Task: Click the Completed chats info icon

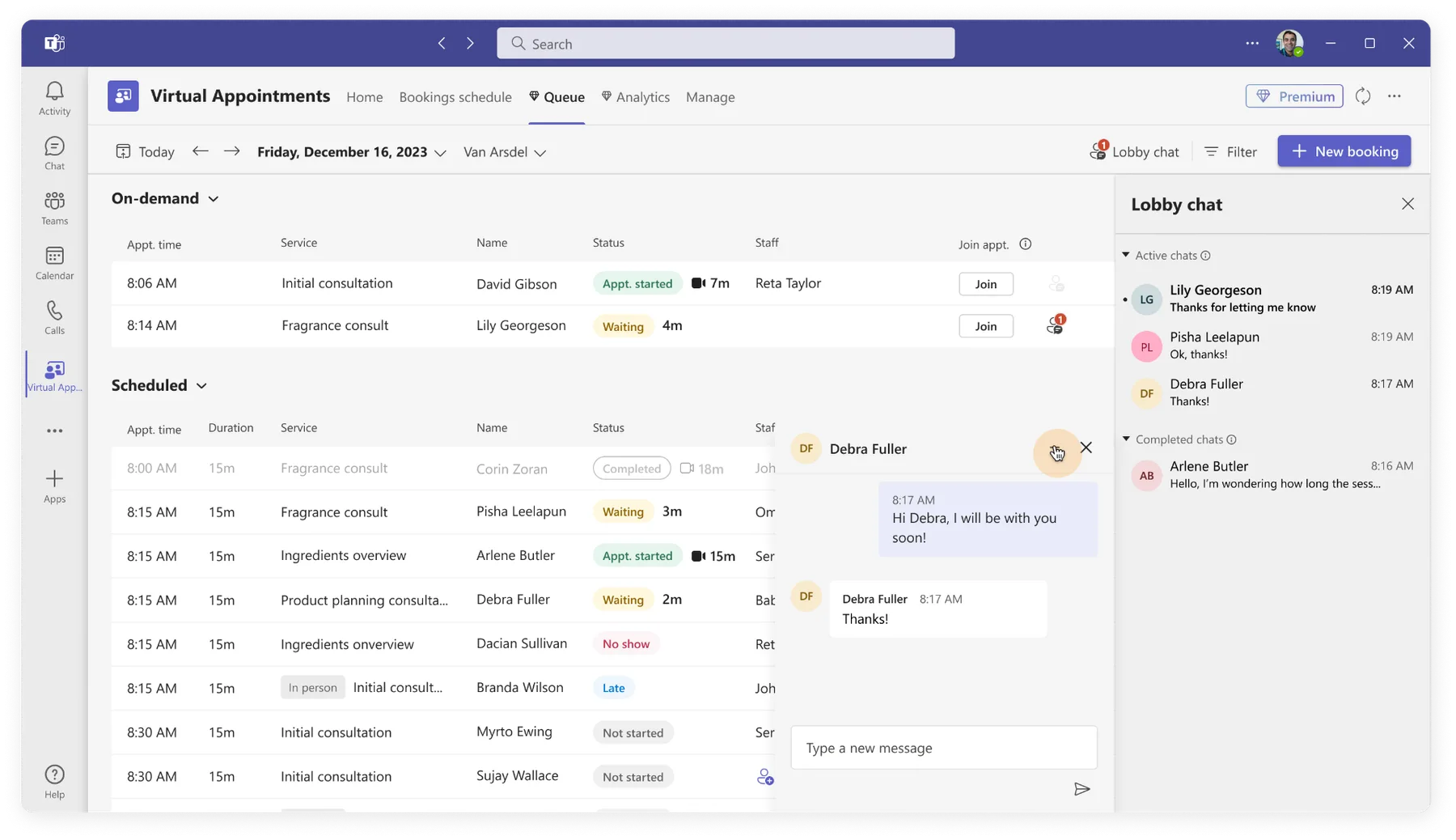Action: pyautogui.click(x=1231, y=439)
